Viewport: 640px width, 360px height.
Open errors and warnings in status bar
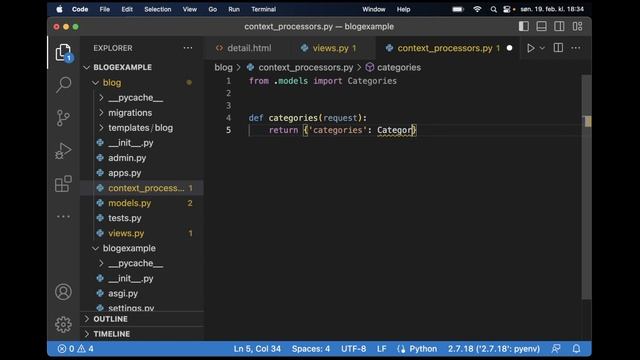[x=76, y=349]
